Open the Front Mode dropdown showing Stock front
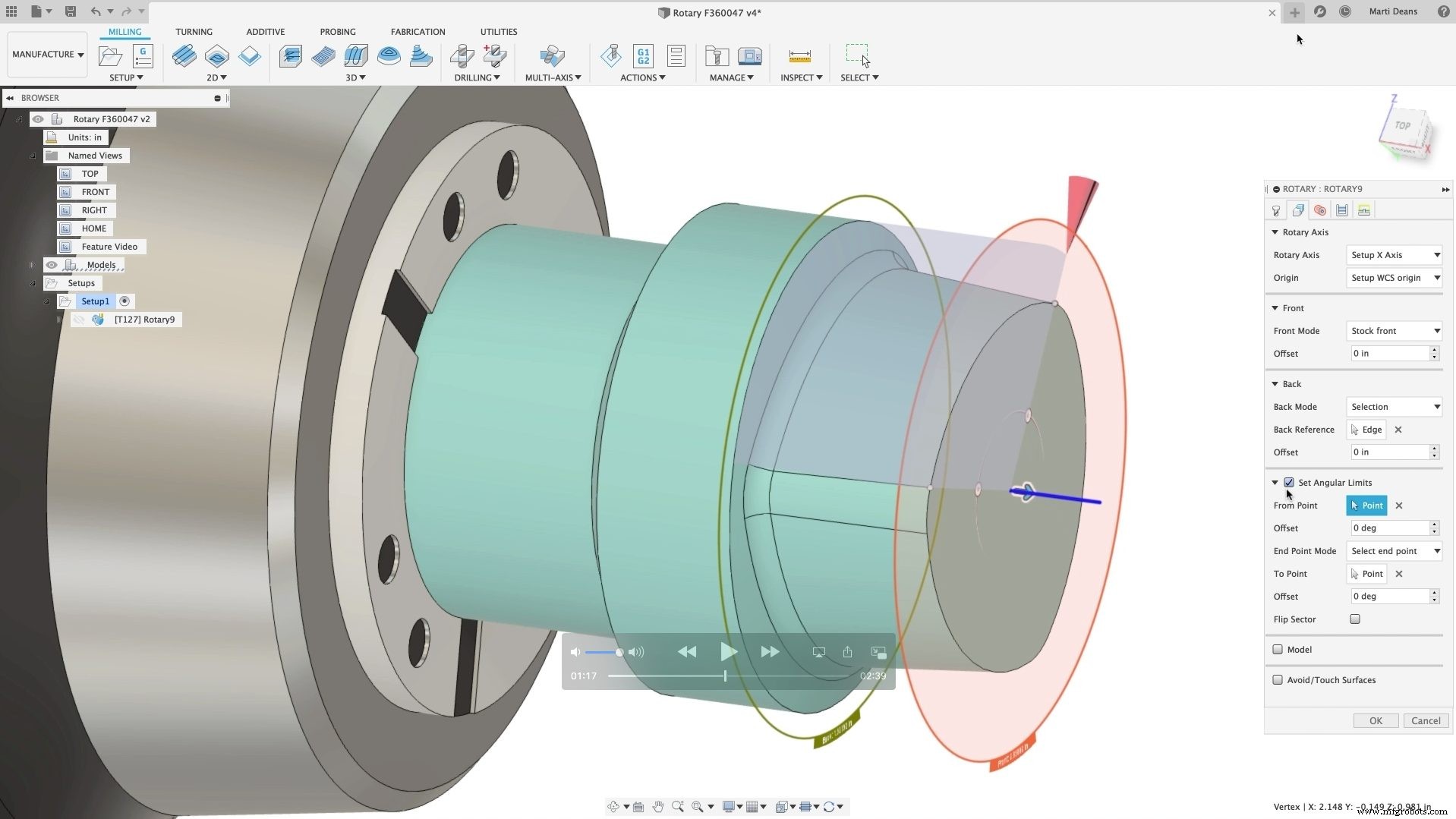 tap(1394, 331)
